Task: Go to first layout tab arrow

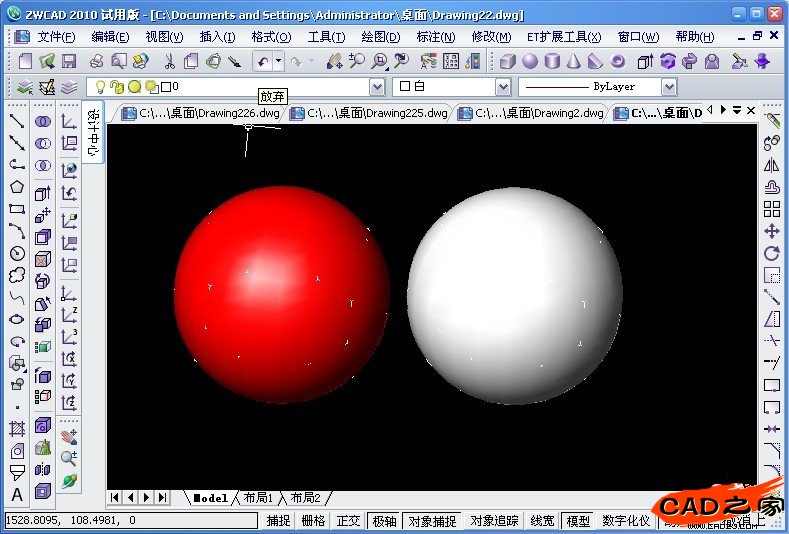Action: click(x=114, y=497)
